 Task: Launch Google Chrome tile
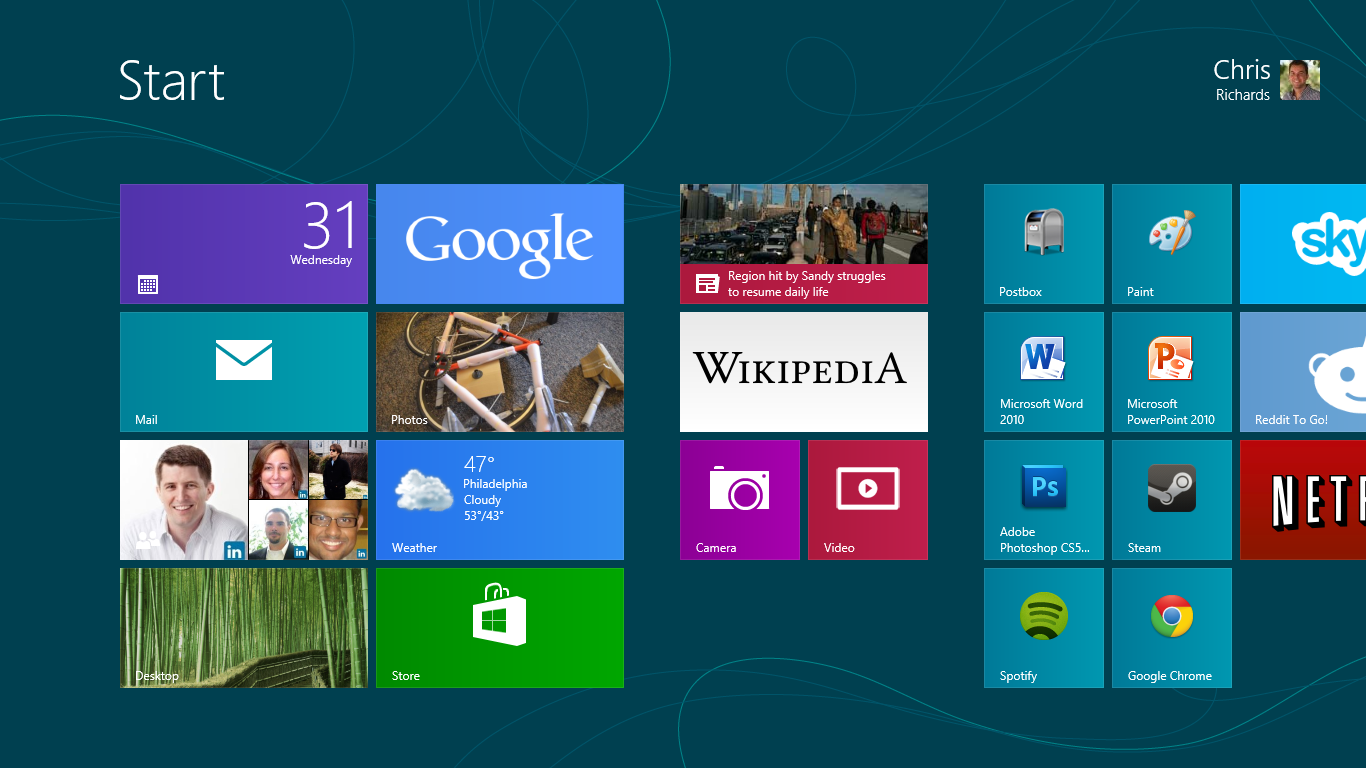point(1172,628)
